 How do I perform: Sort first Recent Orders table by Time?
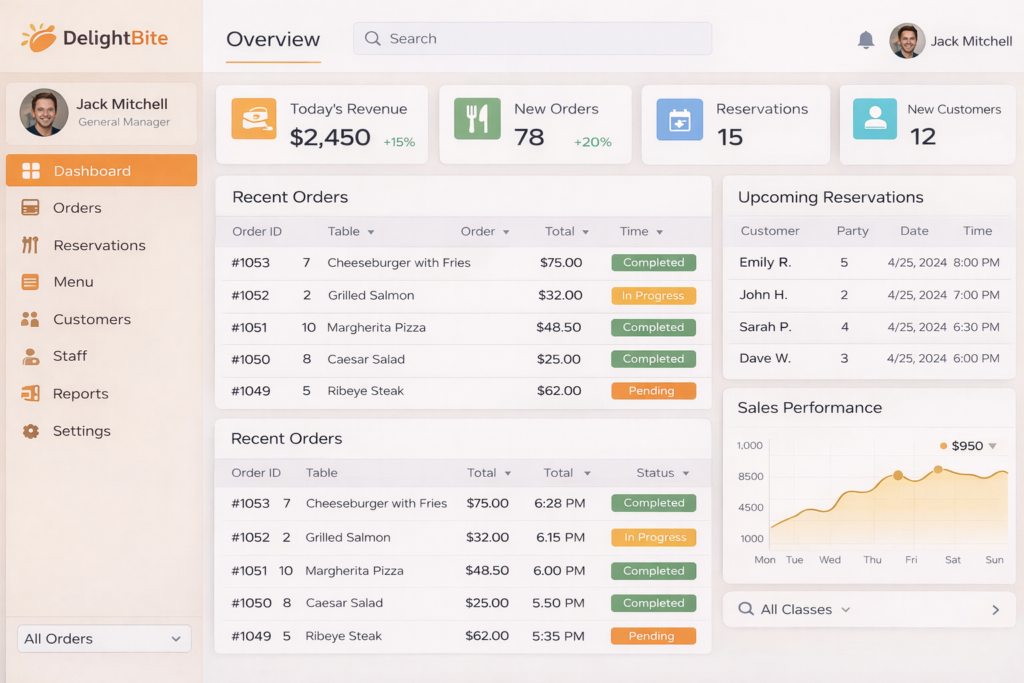[x=641, y=232]
